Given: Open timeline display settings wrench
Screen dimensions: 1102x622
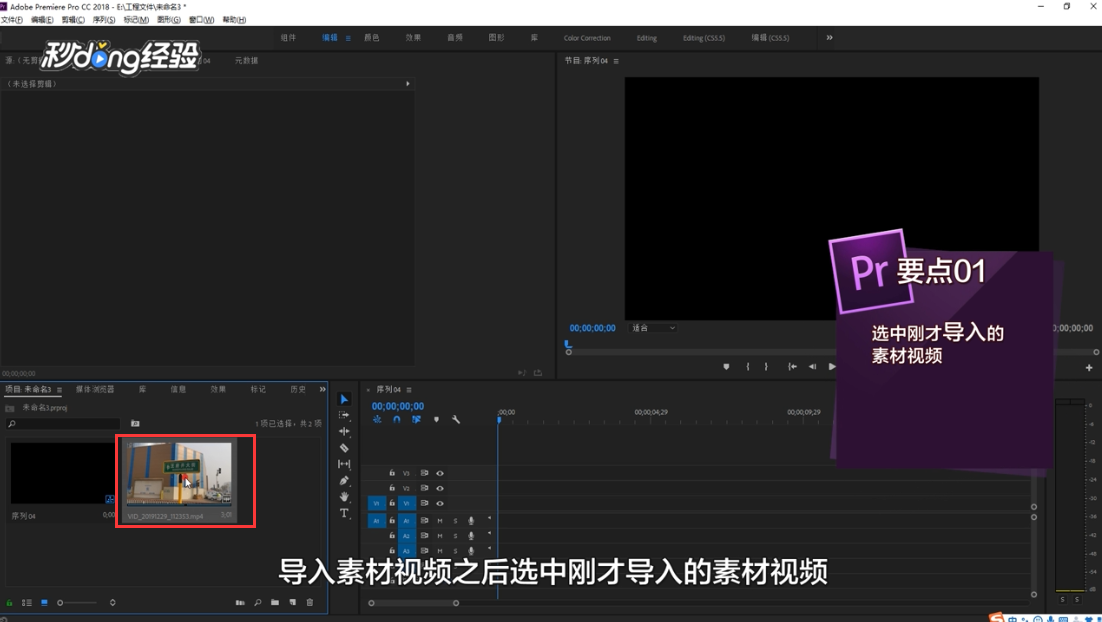Looking at the screenshot, I should tap(455, 420).
